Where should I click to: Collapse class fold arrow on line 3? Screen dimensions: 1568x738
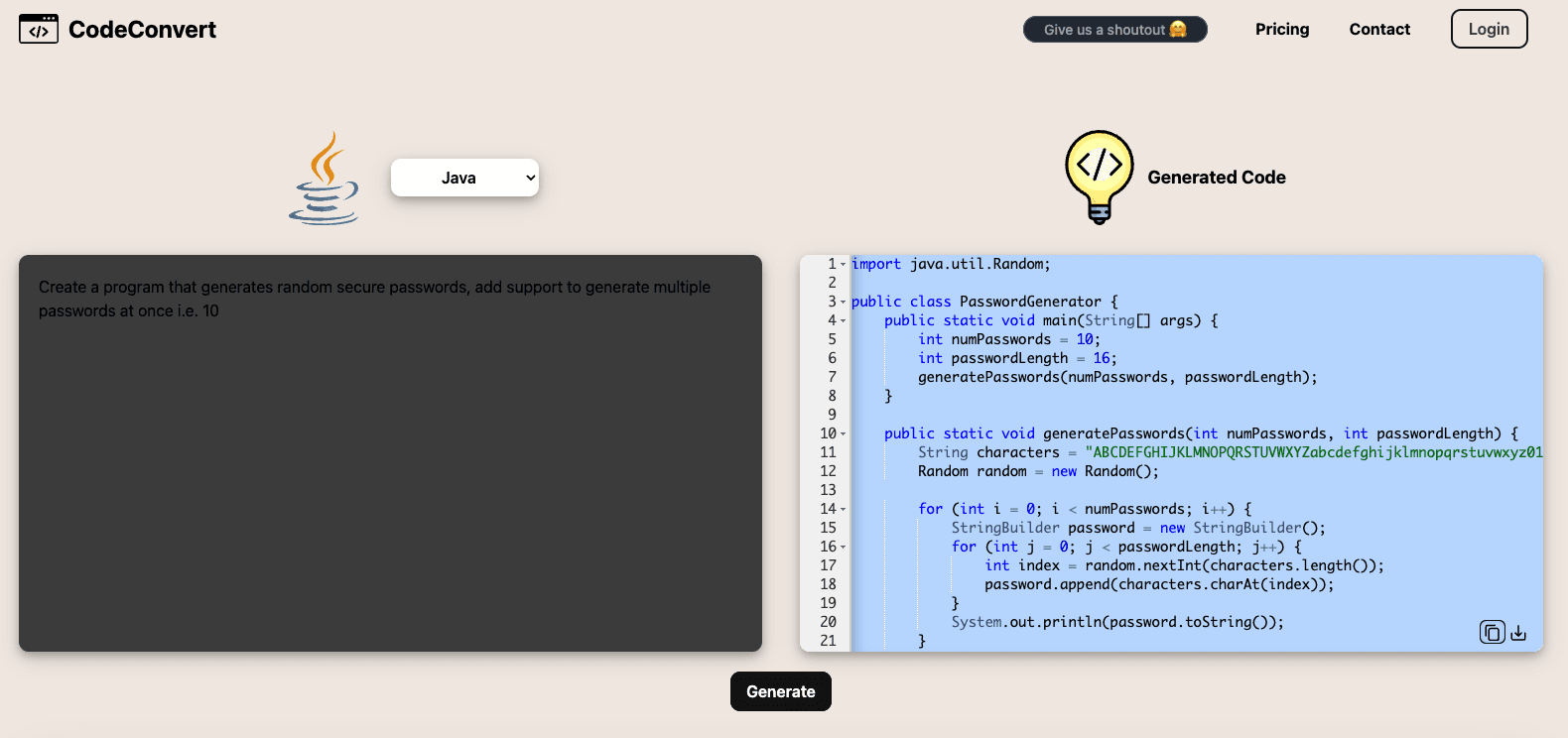[844, 303]
